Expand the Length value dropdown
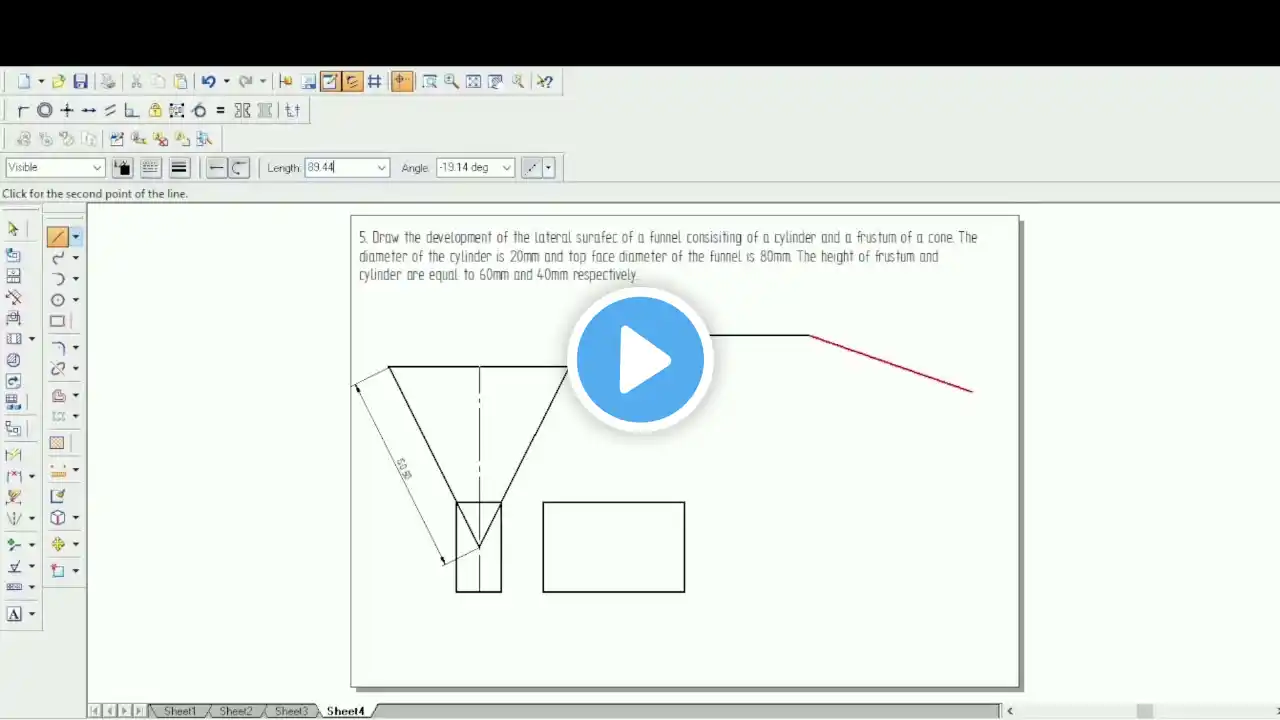This screenshot has height=720, width=1280. 381,168
